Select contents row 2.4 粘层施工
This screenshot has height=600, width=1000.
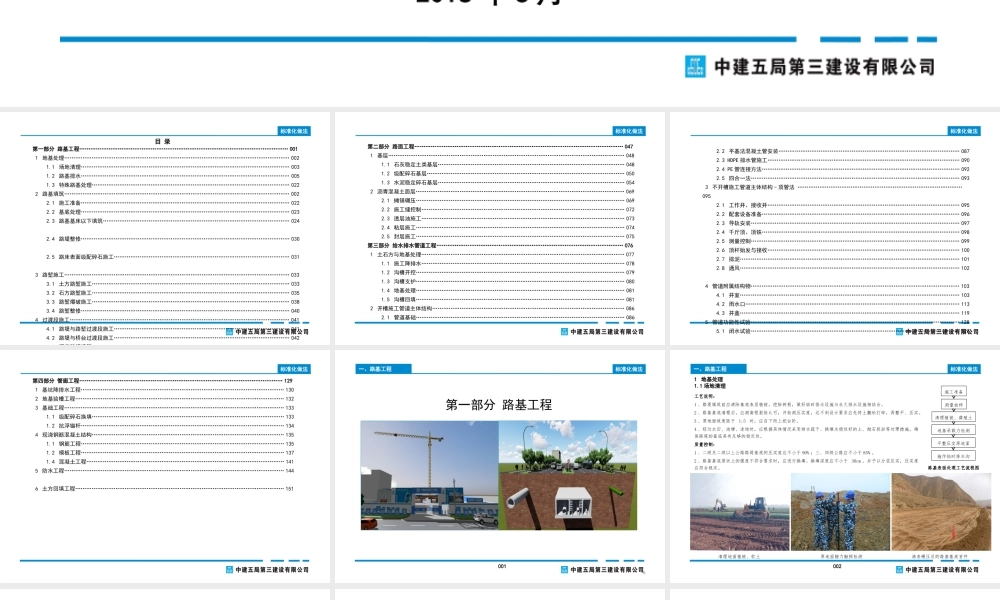(508, 227)
